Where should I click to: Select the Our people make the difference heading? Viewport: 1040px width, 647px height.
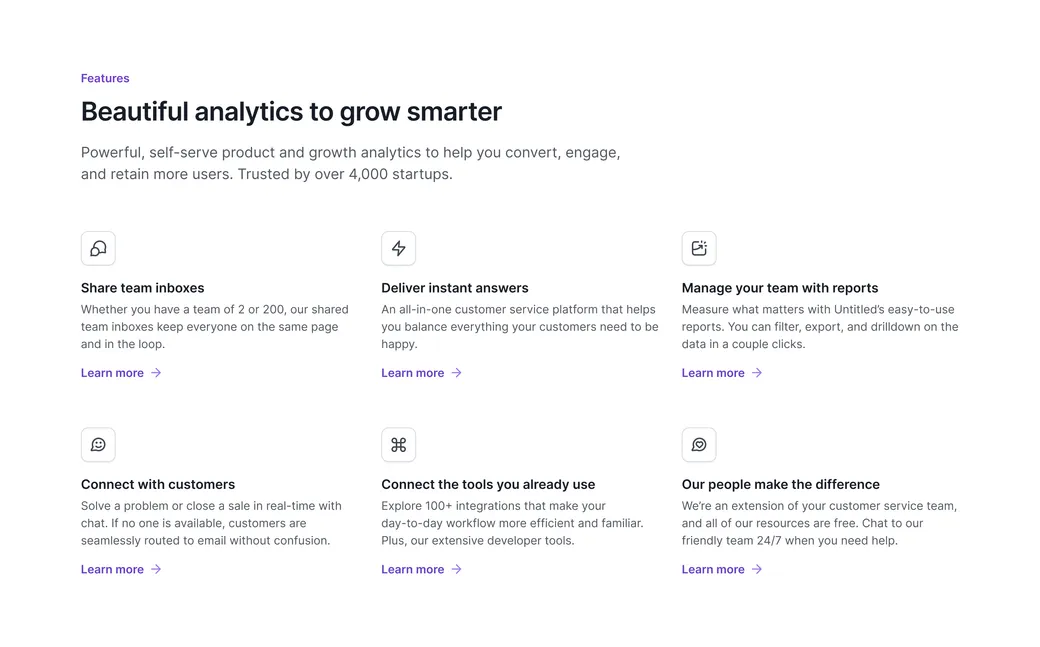tap(781, 484)
